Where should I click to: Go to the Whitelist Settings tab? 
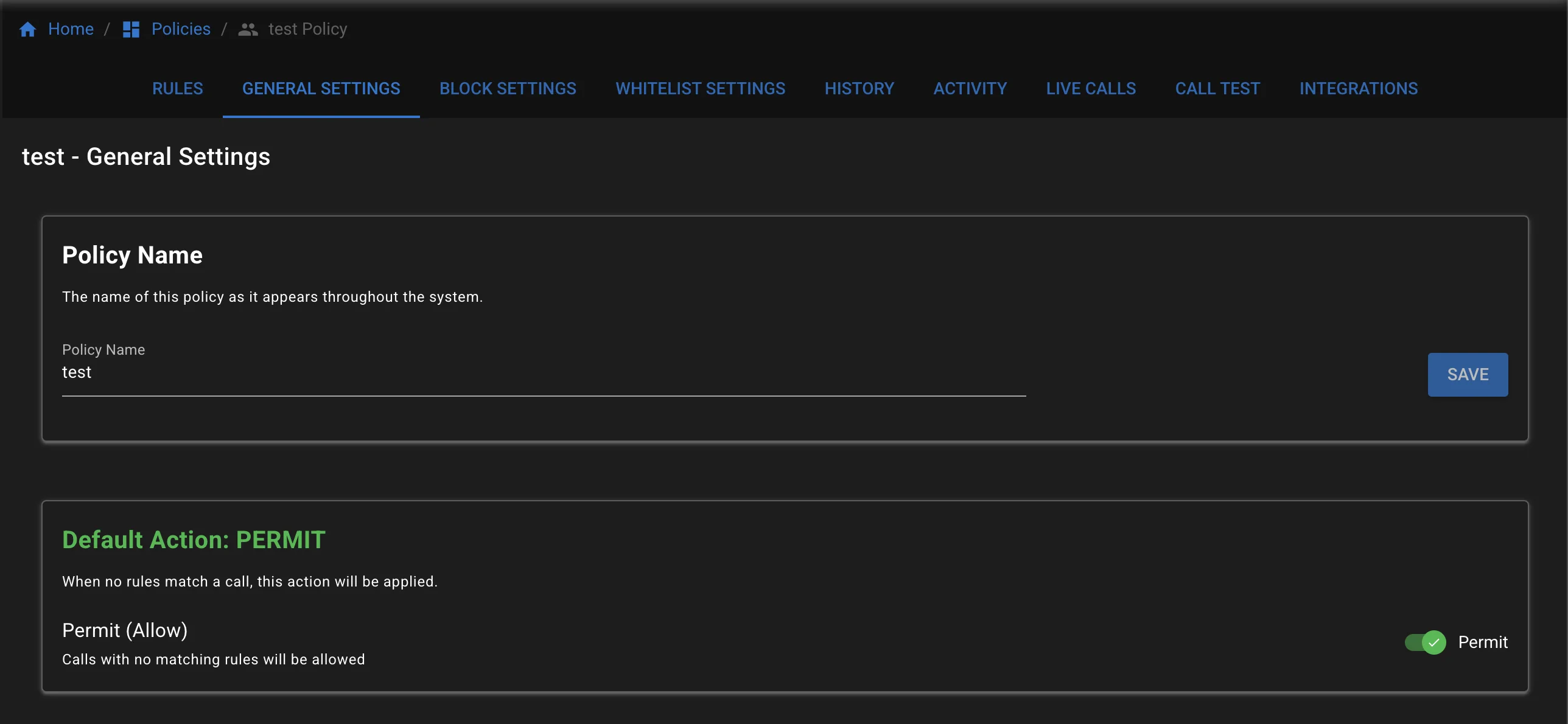click(x=700, y=89)
